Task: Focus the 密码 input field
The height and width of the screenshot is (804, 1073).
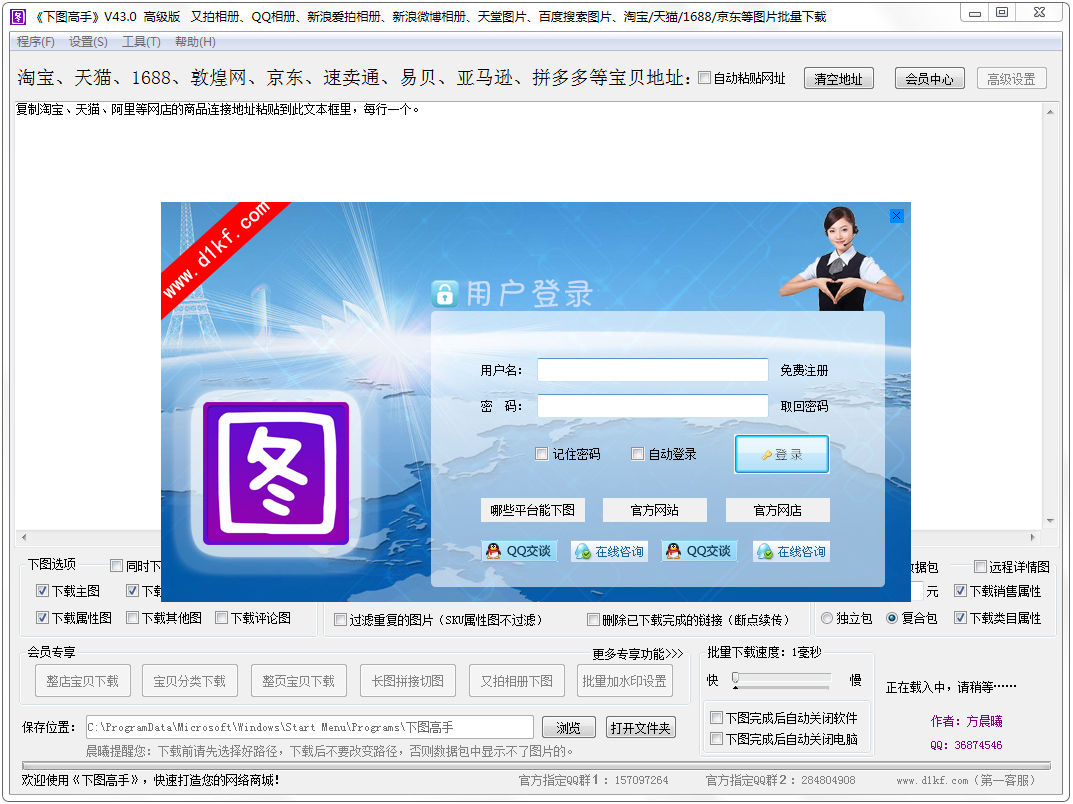Action: click(x=652, y=406)
